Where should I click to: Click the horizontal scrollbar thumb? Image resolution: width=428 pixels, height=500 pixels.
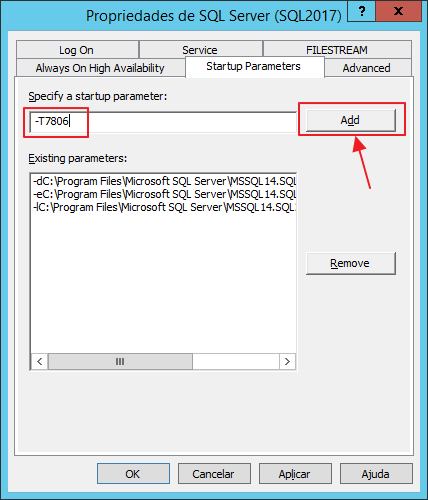[120, 361]
